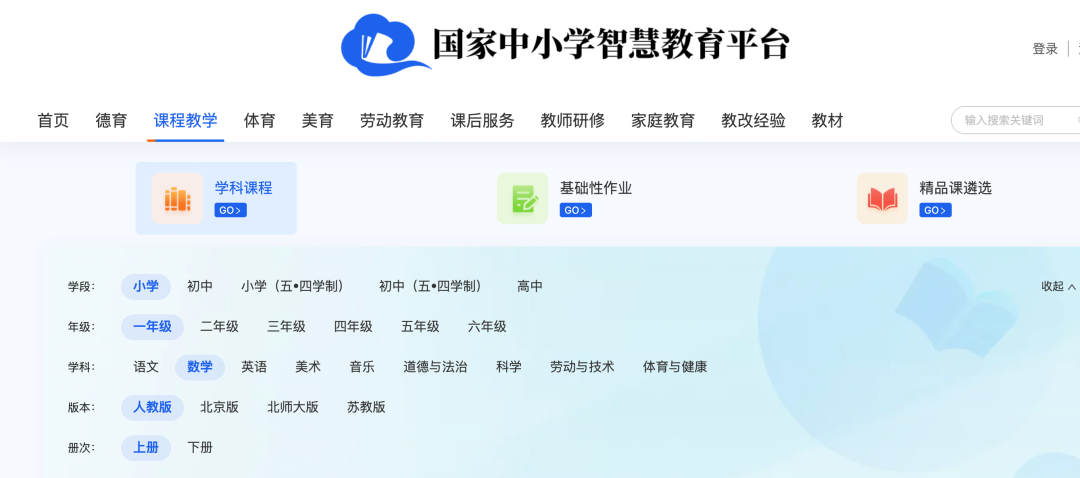Select 苏教版 textbook edition
The image size is (1080, 478).
pos(366,407)
